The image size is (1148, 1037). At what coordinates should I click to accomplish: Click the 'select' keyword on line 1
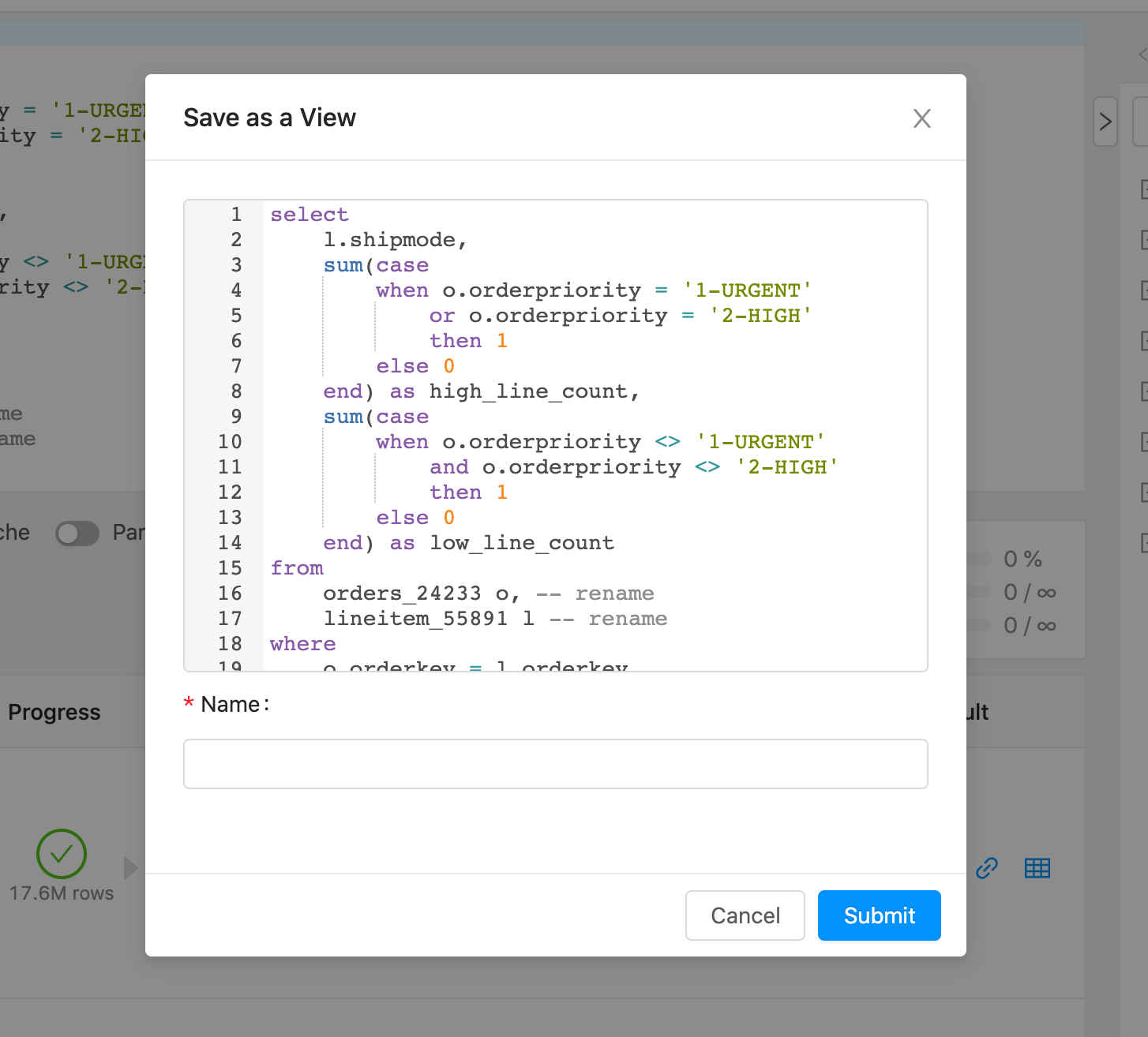[310, 215]
